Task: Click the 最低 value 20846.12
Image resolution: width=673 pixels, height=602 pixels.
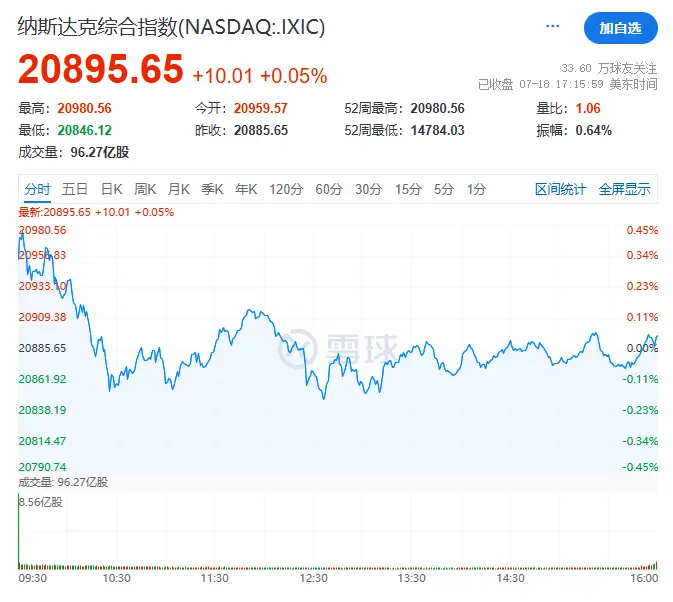Action: tap(85, 130)
